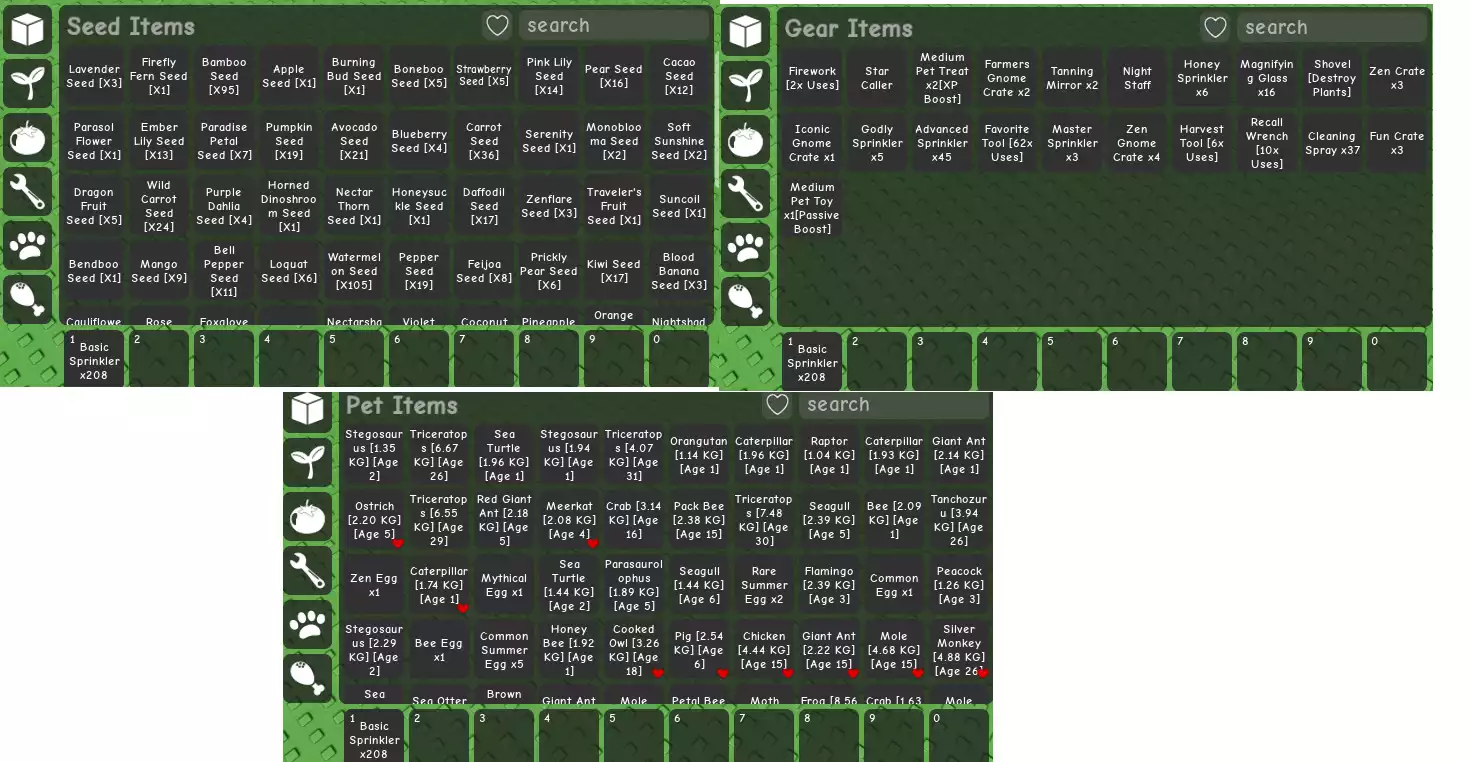Viewport: 1470px width, 762px height.
Task: Pick the Mythical Egg x1 pet item
Action: pyautogui.click(x=503, y=585)
